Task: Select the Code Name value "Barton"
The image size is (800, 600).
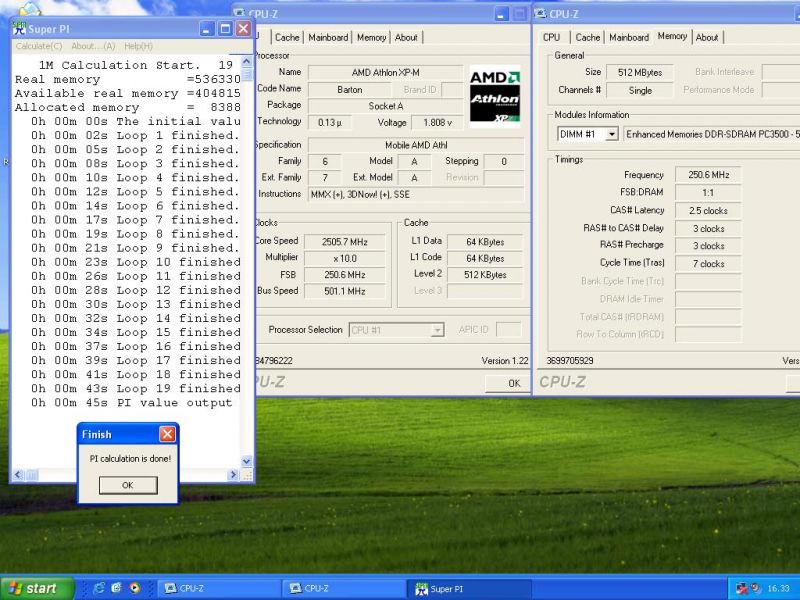Action: coord(349,89)
